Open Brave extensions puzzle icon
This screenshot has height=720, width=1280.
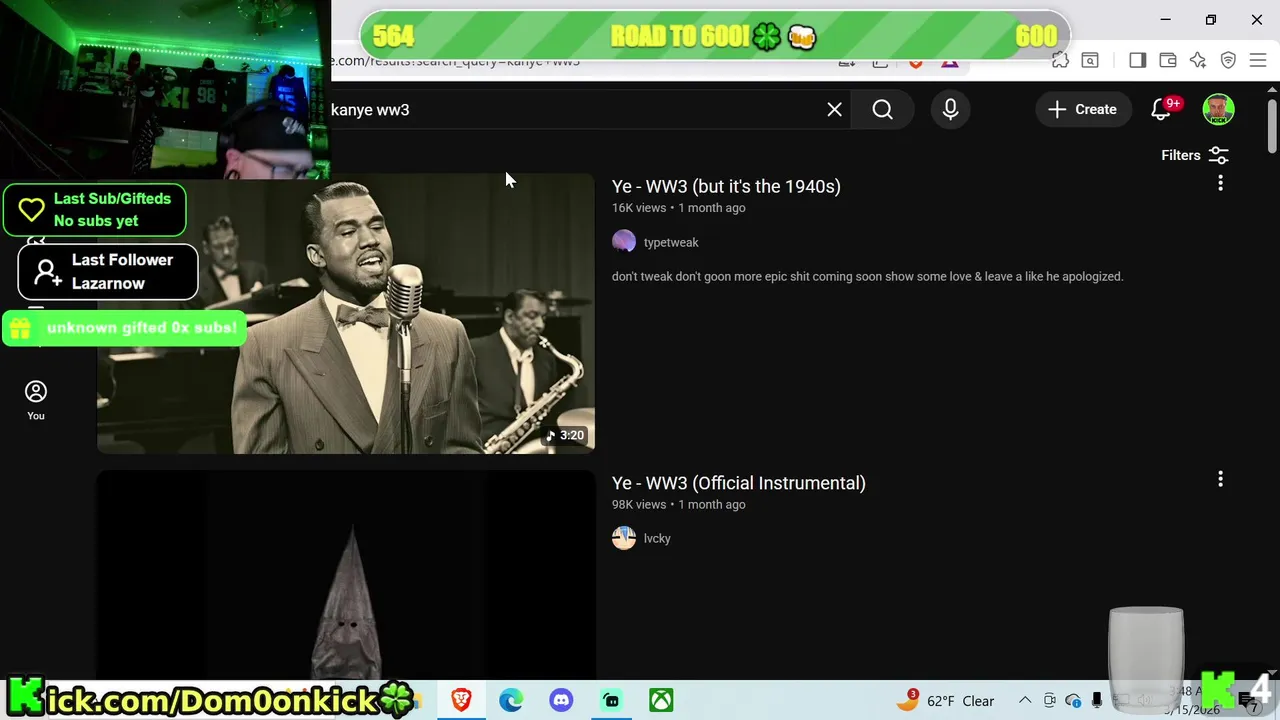coord(1060,61)
